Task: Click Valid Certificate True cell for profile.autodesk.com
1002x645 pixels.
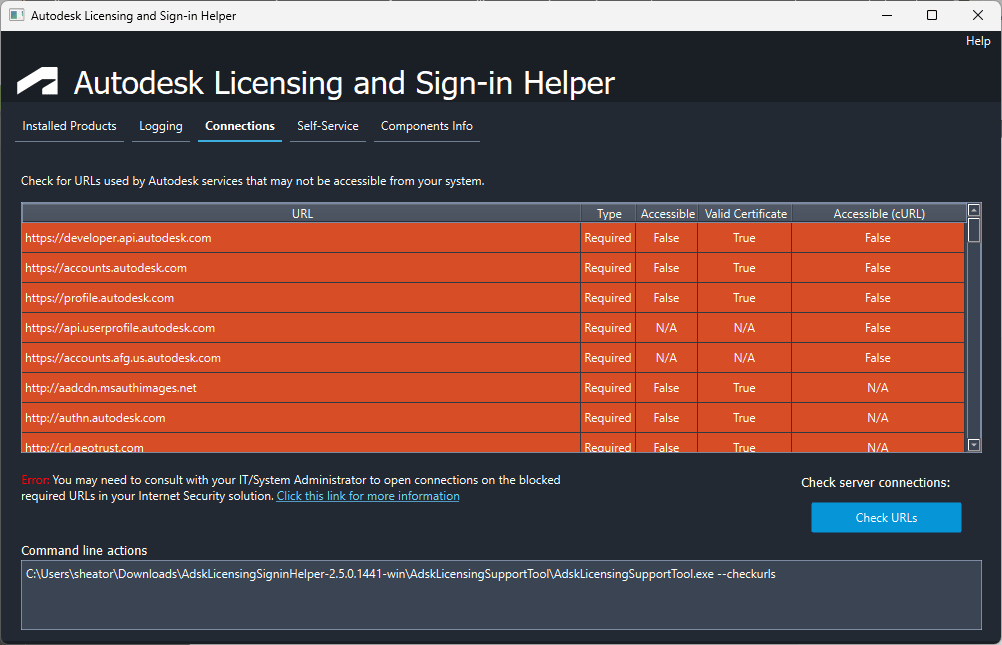Action: pos(744,298)
